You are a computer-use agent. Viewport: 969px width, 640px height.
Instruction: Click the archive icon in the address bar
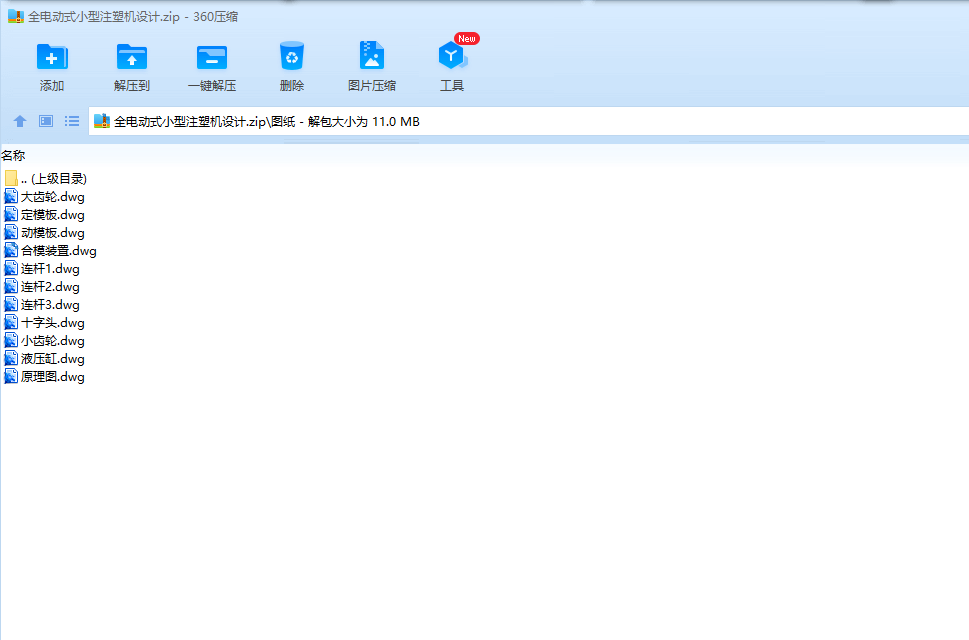102,121
